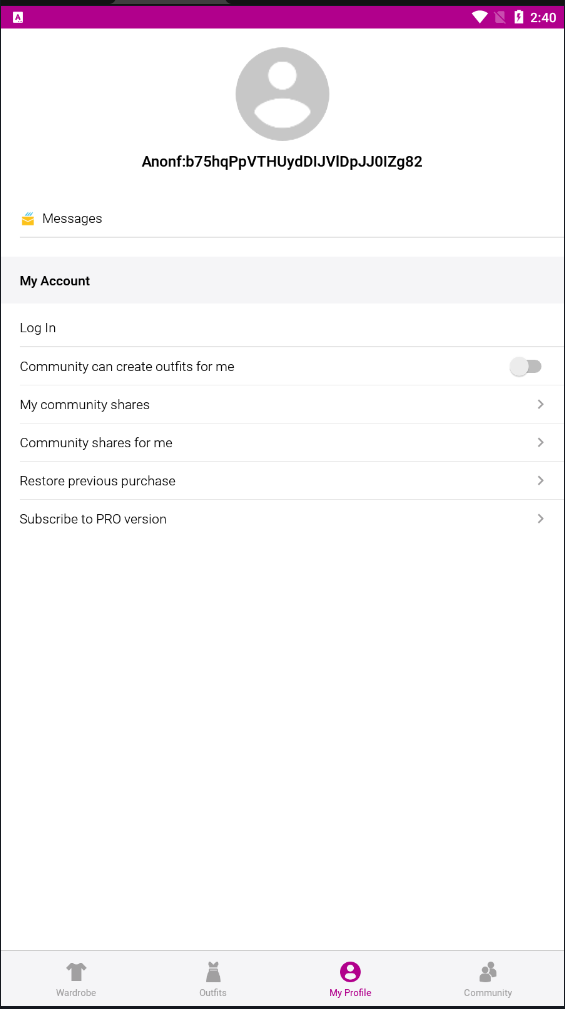Image resolution: width=565 pixels, height=1009 pixels.
Task: Open the Wardrobe t-shirt icon
Action: click(76, 970)
